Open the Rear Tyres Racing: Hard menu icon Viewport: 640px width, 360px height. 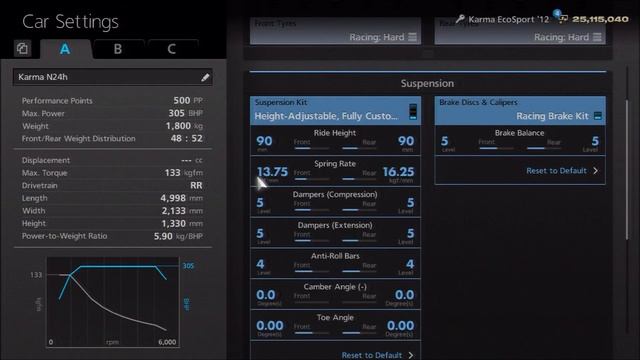(x=597, y=37)
